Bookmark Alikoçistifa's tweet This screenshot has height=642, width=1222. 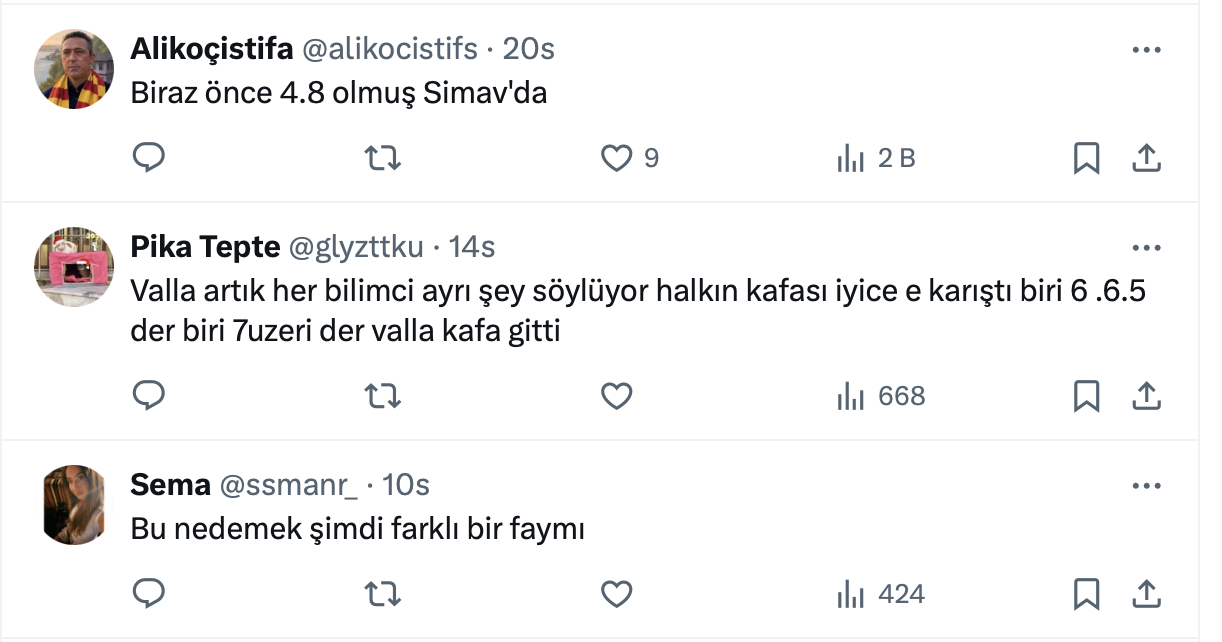coord(1086,157)
